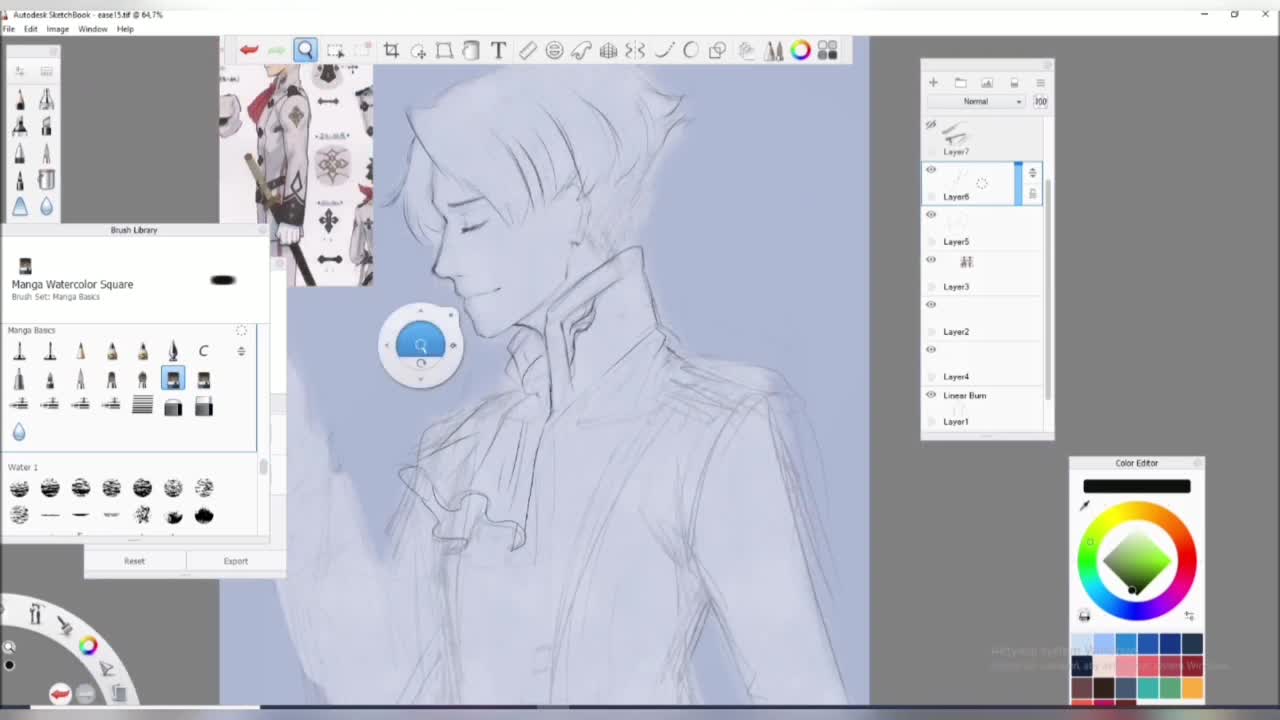Click the zoom puck center
The height and width of the screenshot is (720, 1280).
421,345
